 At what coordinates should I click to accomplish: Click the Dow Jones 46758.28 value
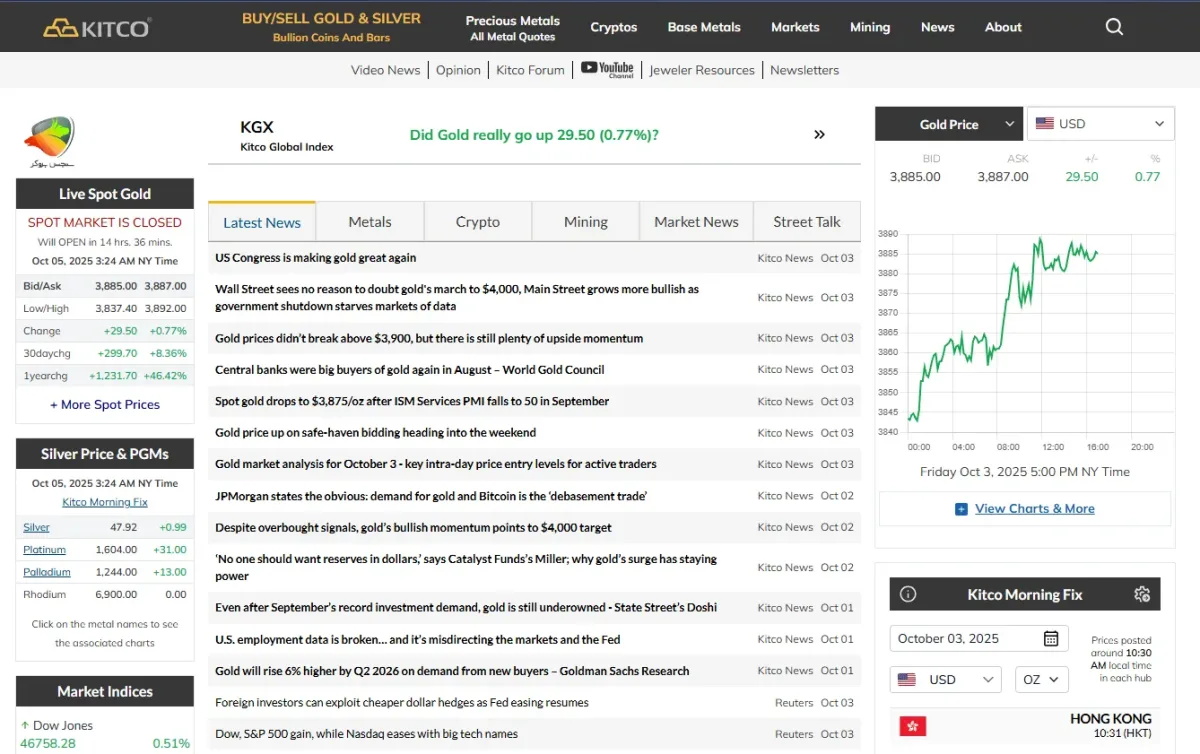(48, 743)
